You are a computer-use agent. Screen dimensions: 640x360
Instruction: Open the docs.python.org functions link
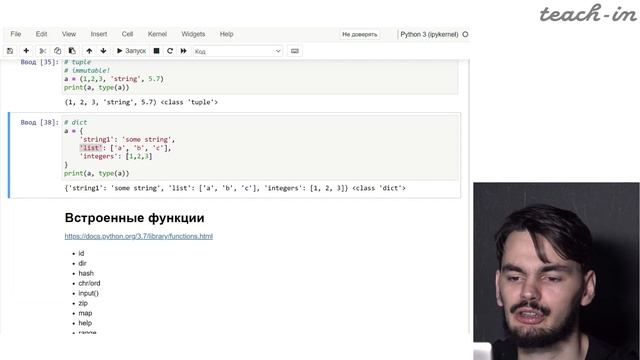coord(139,236)
